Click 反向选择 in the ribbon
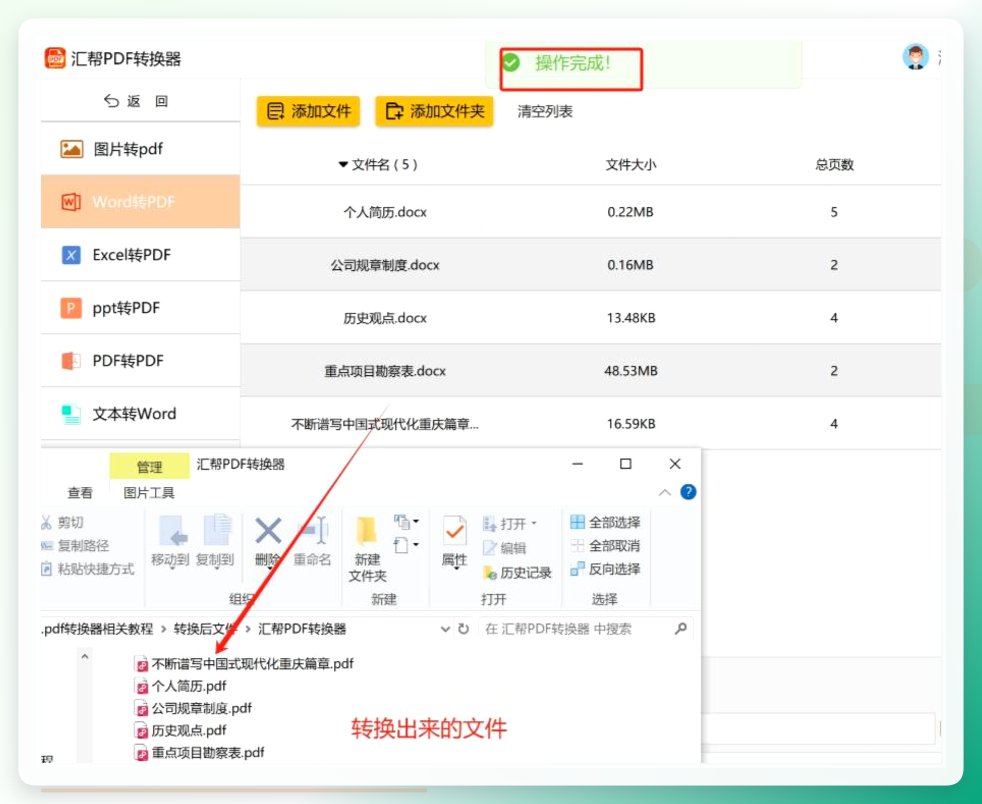The width and height of the screenshot is (982, 804). coord(605,569)
